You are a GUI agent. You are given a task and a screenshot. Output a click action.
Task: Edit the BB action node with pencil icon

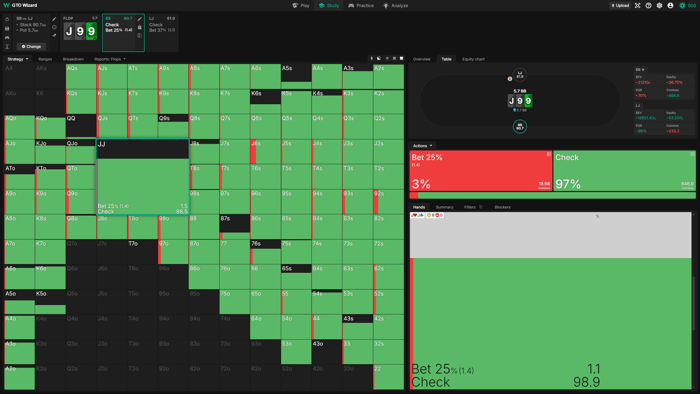(x=140, y=19)
